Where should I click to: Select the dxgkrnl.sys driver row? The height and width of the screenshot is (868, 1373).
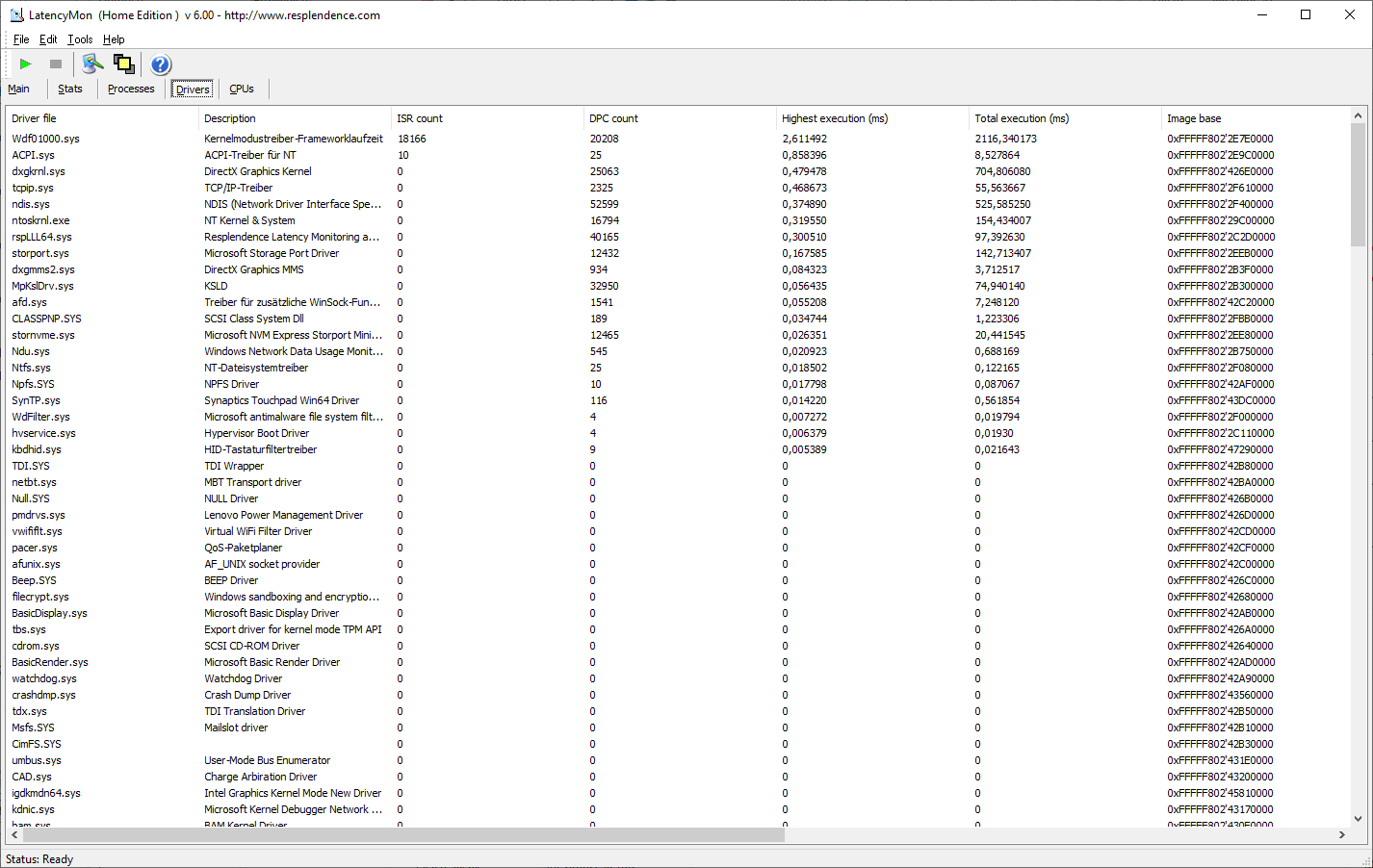[x=678, y=171]
